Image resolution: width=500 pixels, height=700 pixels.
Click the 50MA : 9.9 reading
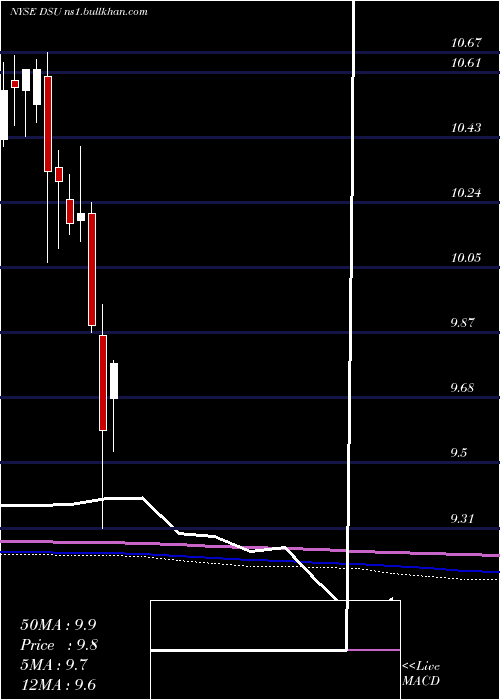point(58,625)
